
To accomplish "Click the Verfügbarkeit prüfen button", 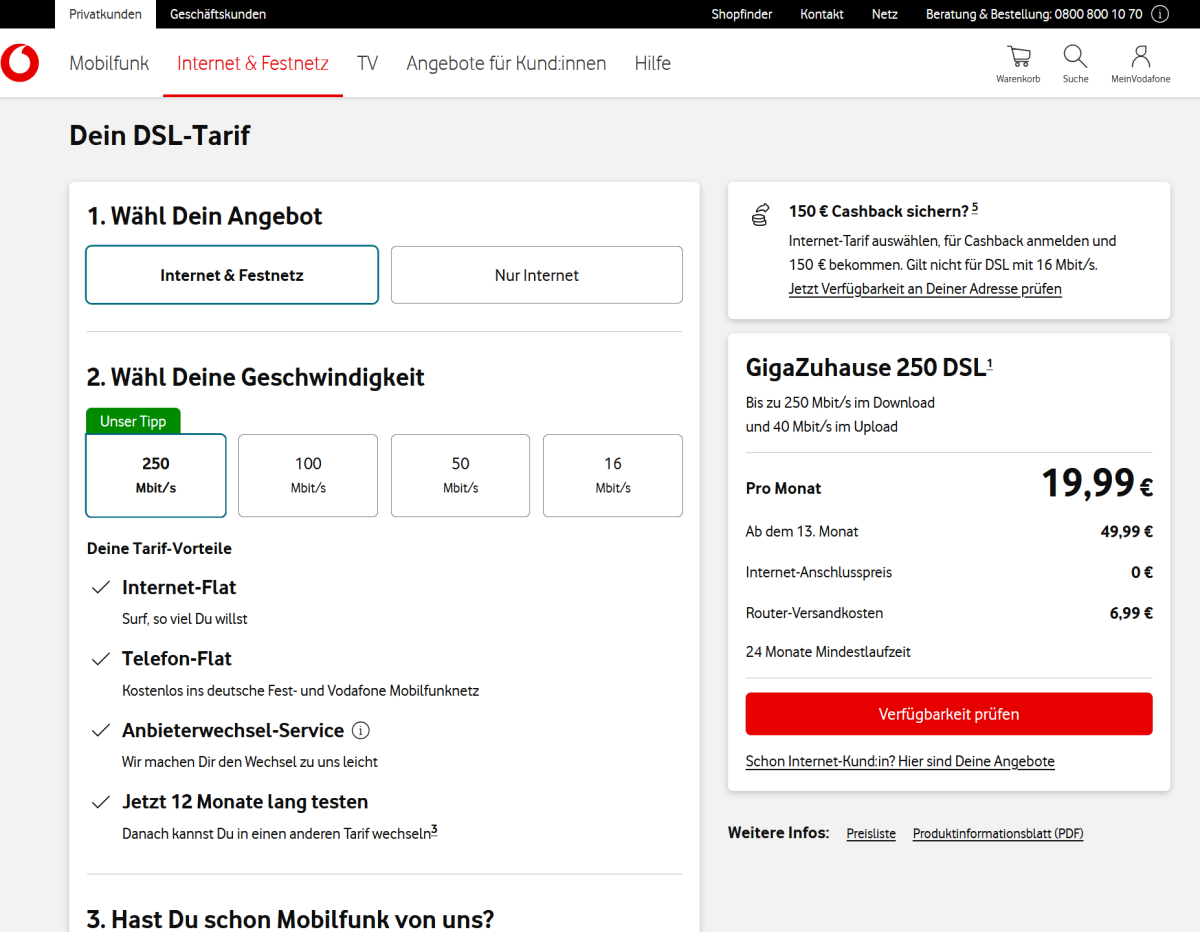I will point(949,714).
